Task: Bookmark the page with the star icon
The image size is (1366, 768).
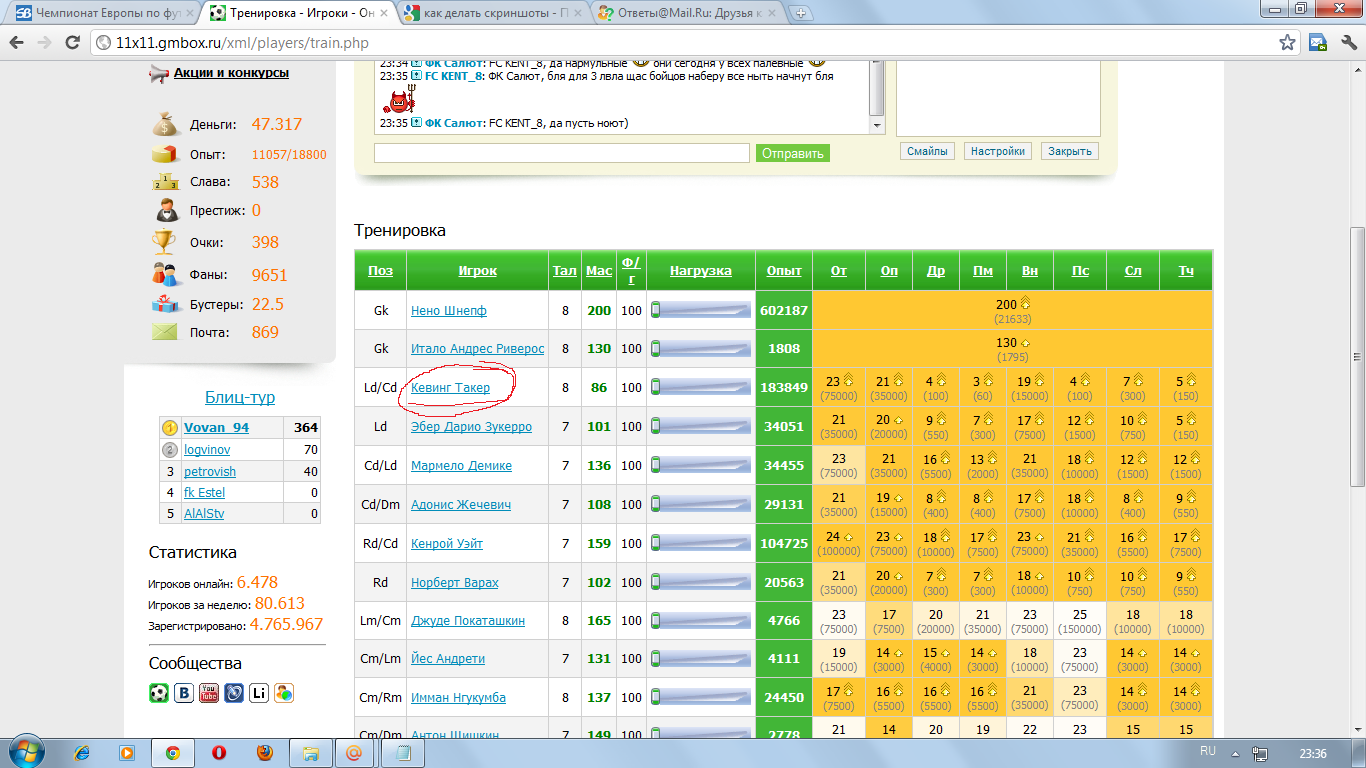Action: [x=1288, y=43]
